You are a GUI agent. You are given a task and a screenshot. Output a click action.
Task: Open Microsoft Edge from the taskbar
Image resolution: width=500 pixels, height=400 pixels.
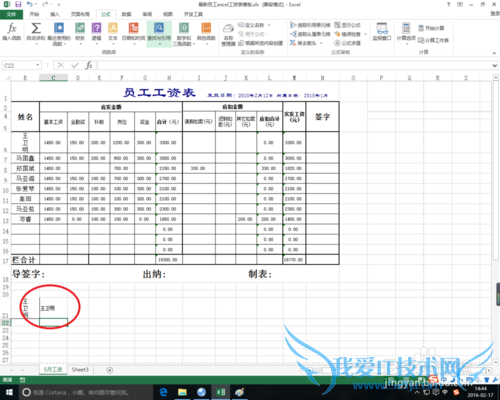click(x=163, y=392)
